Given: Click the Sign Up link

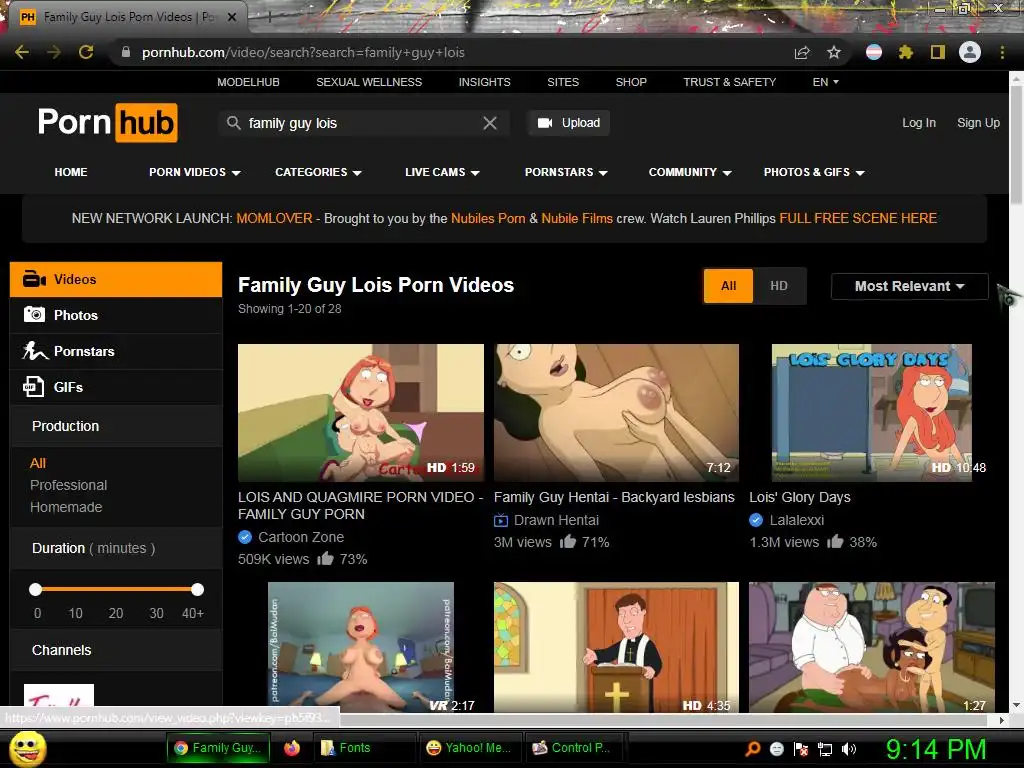Looking at the screenshot, I should 978,123.
